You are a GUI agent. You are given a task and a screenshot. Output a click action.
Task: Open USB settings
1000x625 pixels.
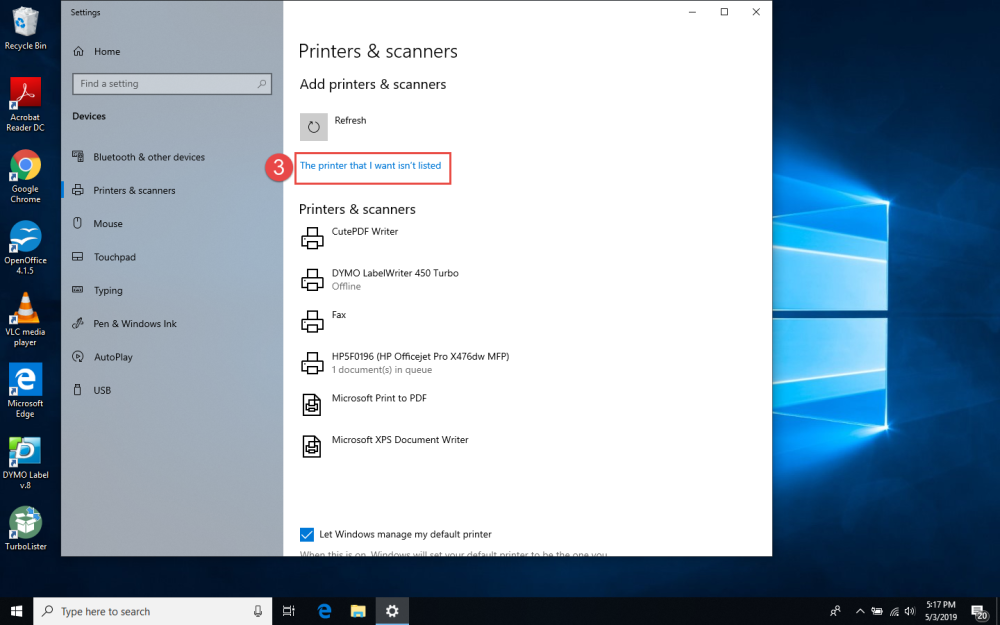pyautogui.click(x=102, y=390)
